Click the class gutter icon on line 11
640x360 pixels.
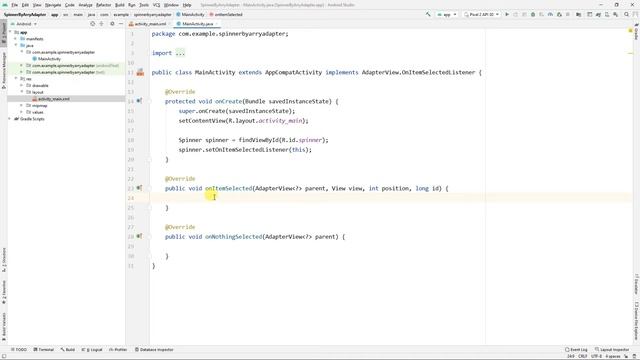pos(140,72)
